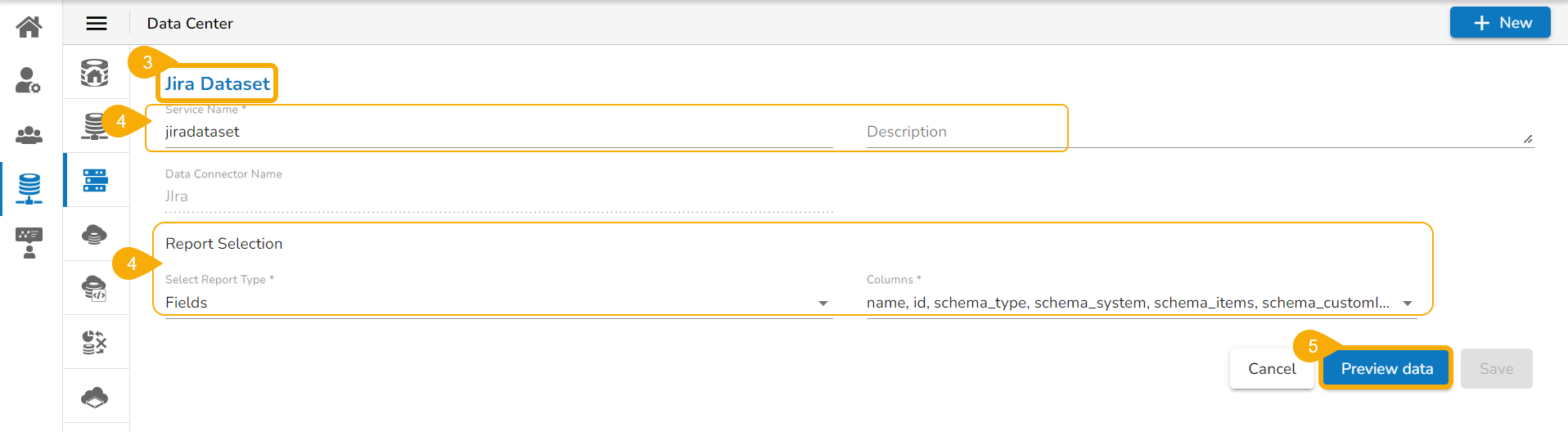Viewport: 1568px width, 432px height.
Task: Click the Home icon in left sidebar
Action: (29, 27)
